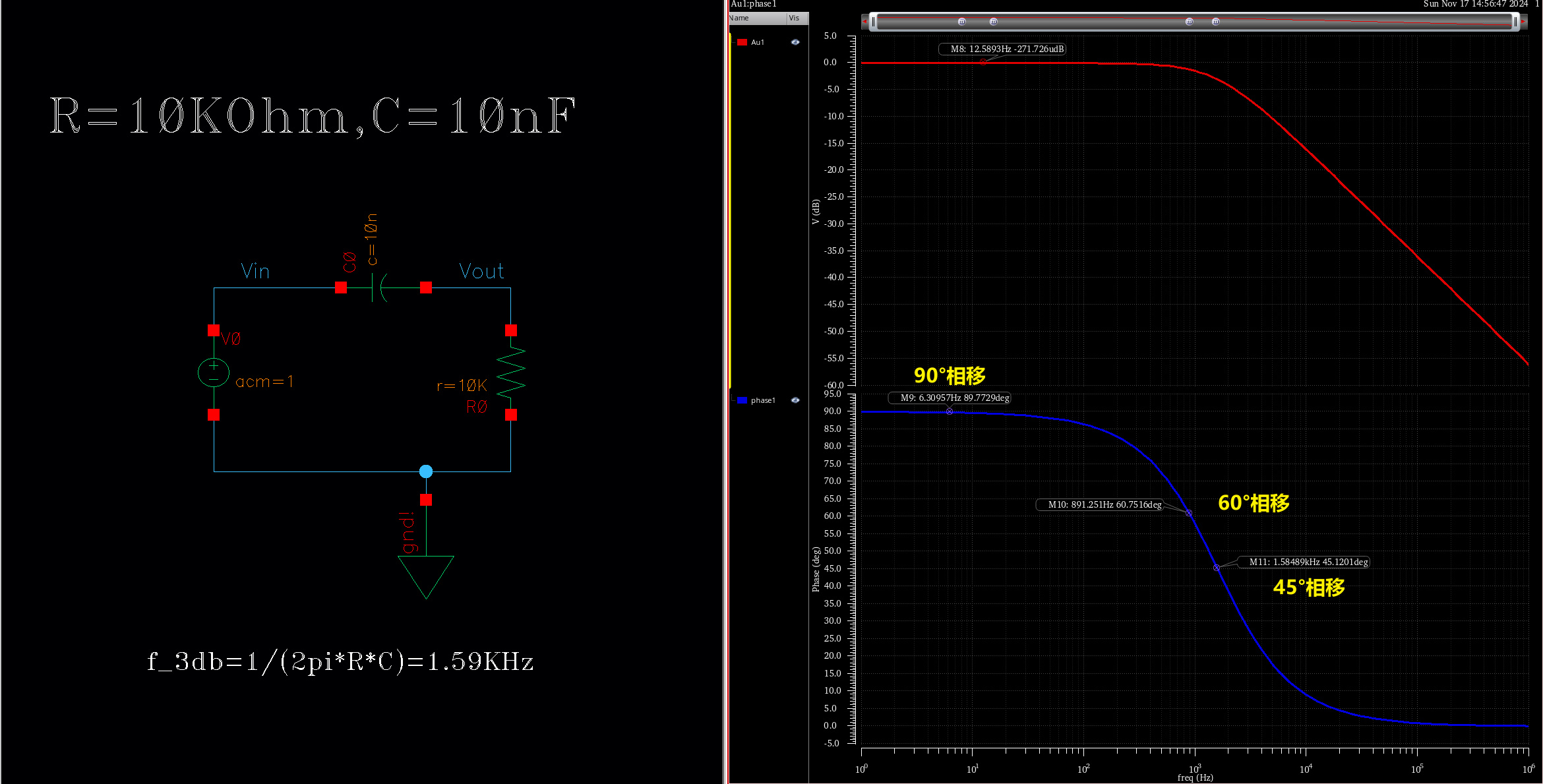Click the first marker icon on zoom bar
The width and height of the screenshot is (1543, 784).
(961, 22)
